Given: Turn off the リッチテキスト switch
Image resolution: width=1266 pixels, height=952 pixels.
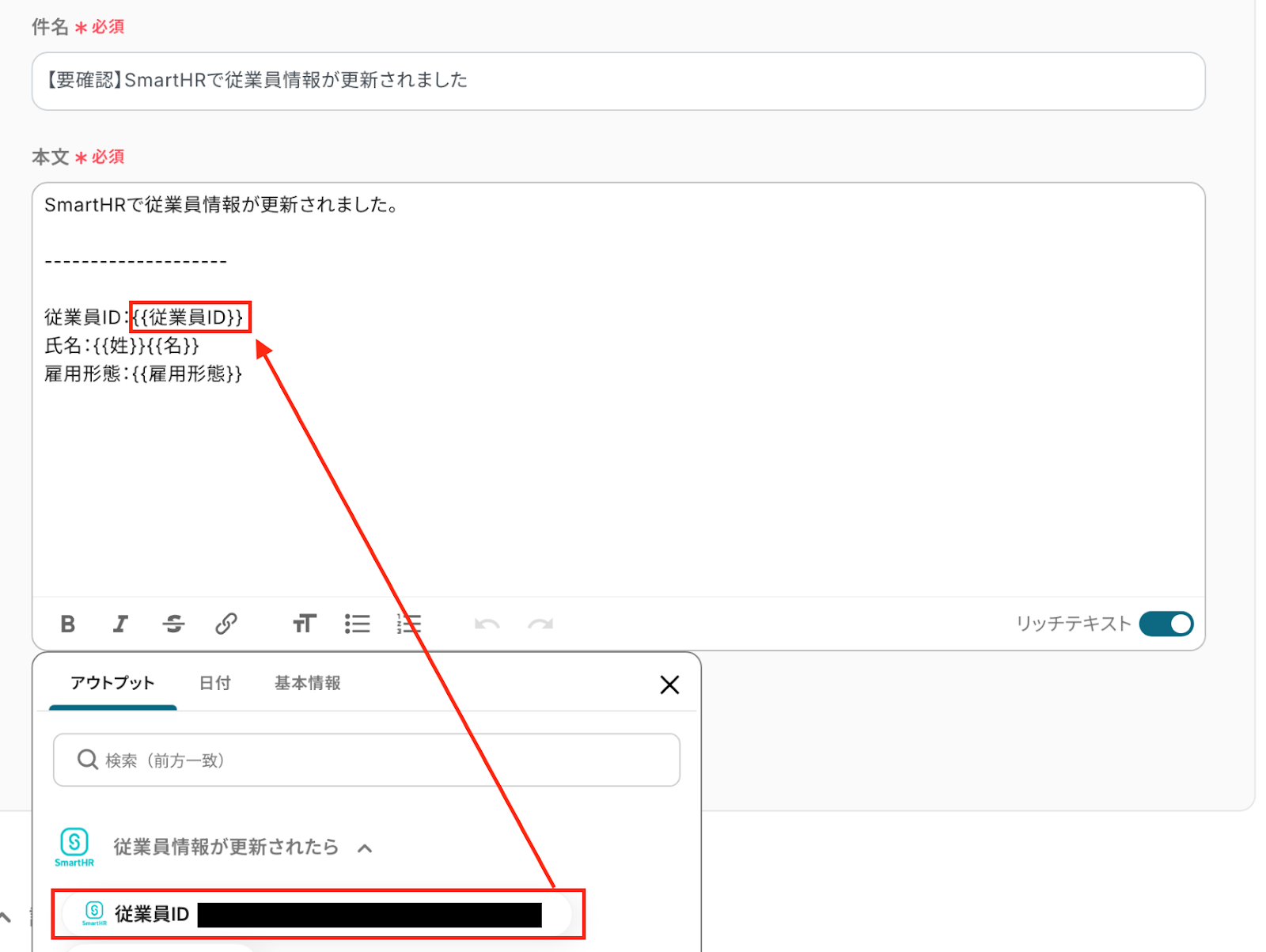Looking at the screenshot, I should 1166,624.
